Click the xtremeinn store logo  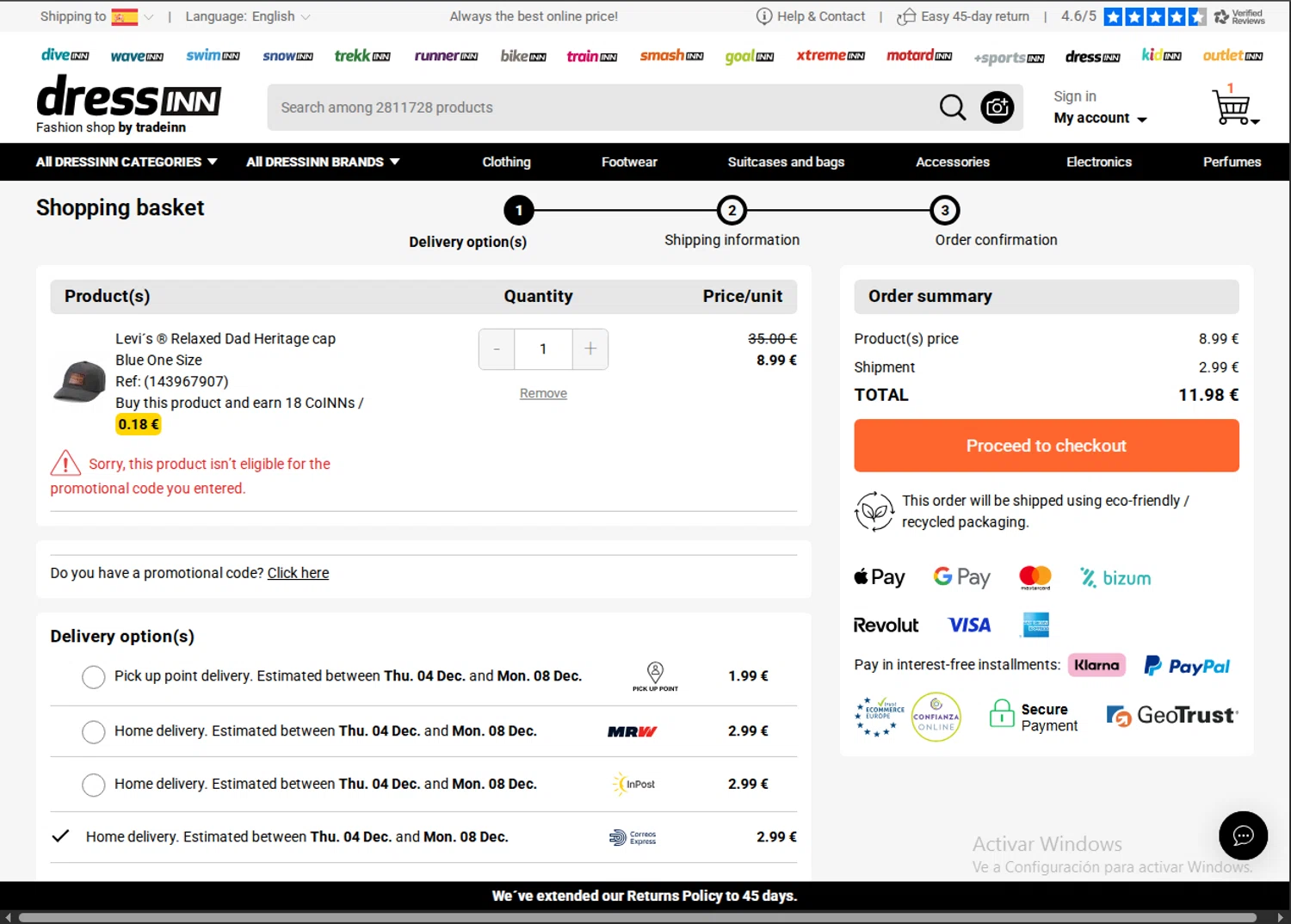[831, 55]
